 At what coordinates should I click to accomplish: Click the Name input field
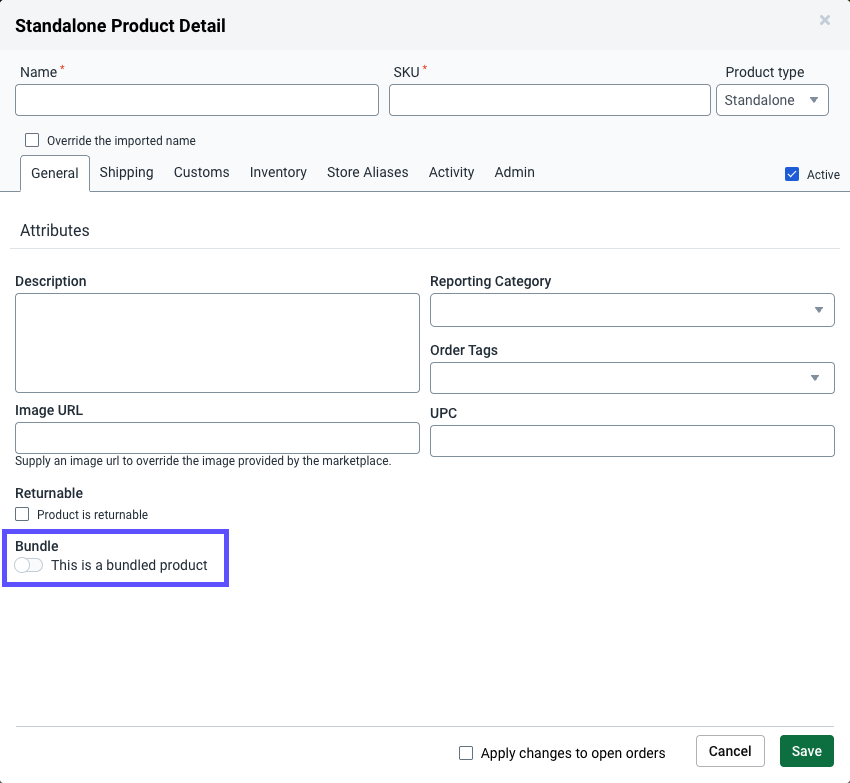coord(197,100)
